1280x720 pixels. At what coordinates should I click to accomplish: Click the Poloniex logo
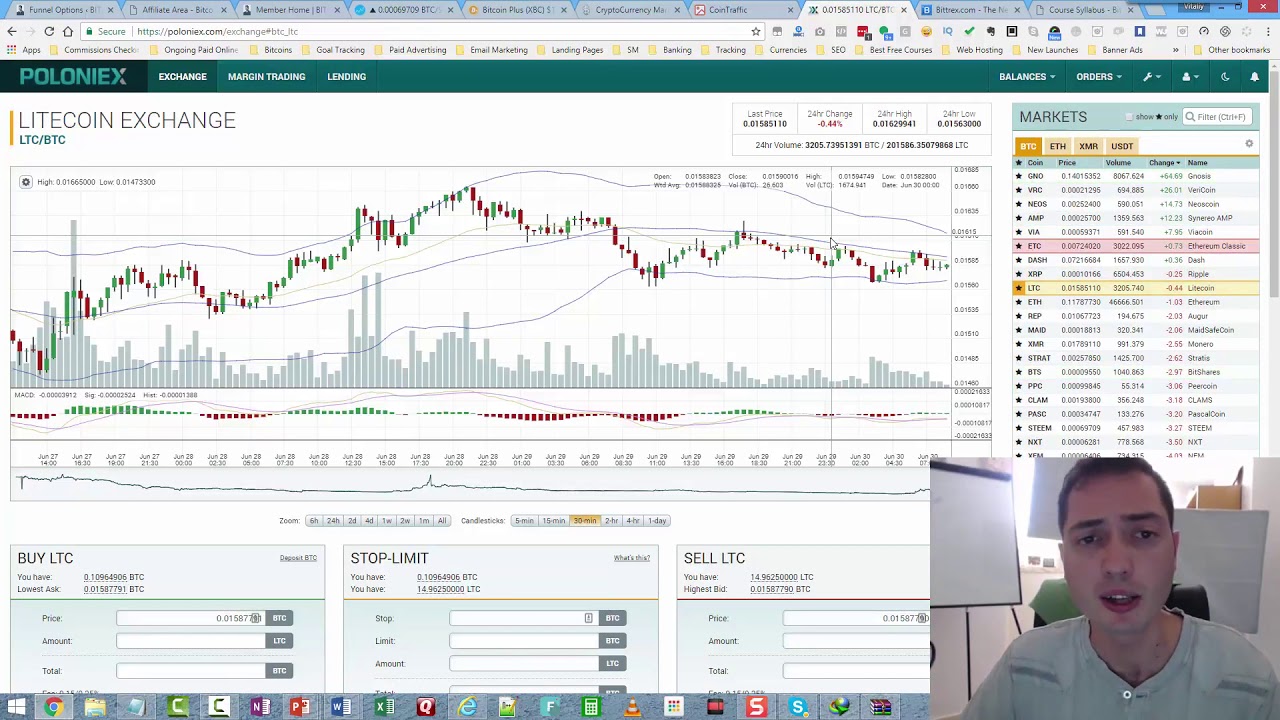pos(73,76)
